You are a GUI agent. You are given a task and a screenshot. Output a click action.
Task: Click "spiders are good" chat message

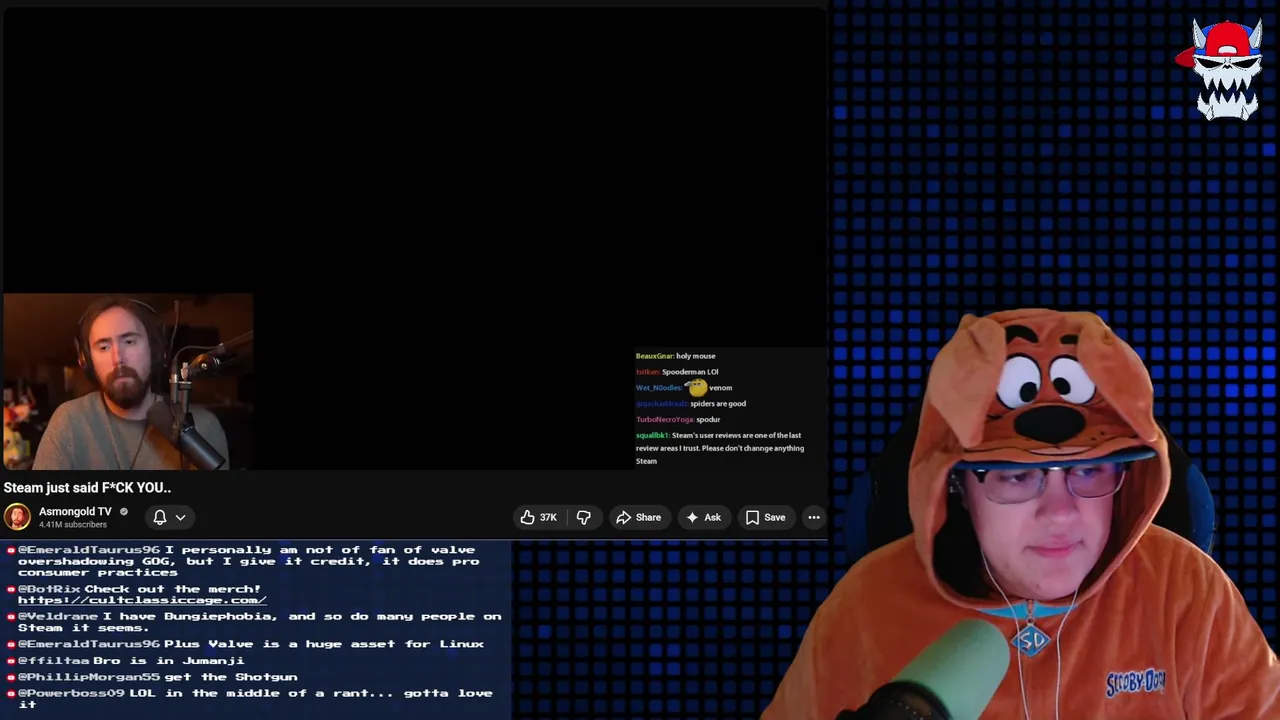click(691, 404)
